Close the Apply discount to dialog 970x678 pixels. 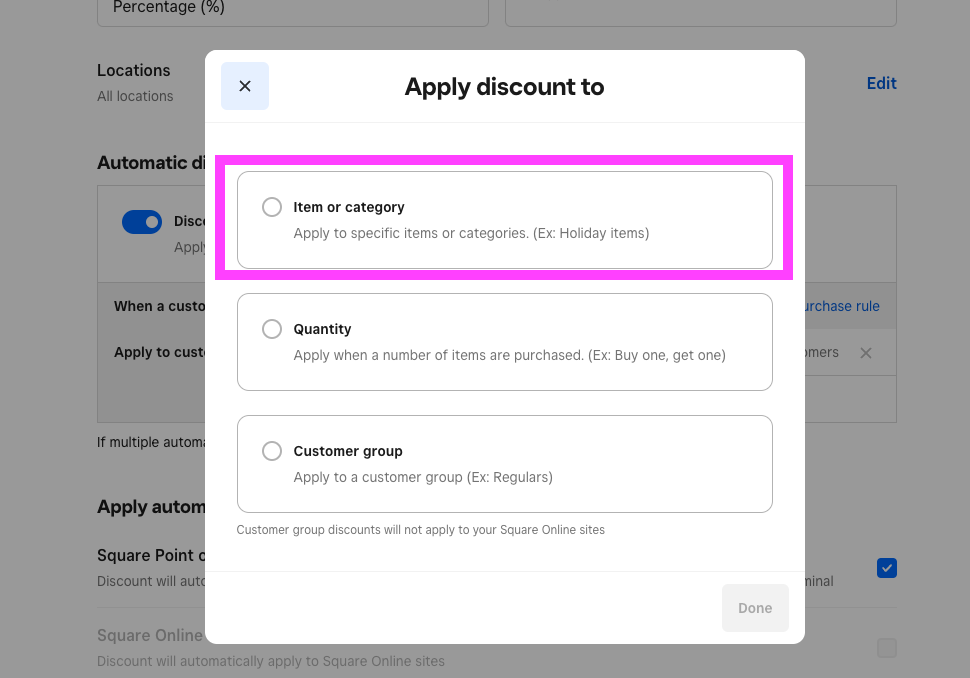[x=245, y=86]
